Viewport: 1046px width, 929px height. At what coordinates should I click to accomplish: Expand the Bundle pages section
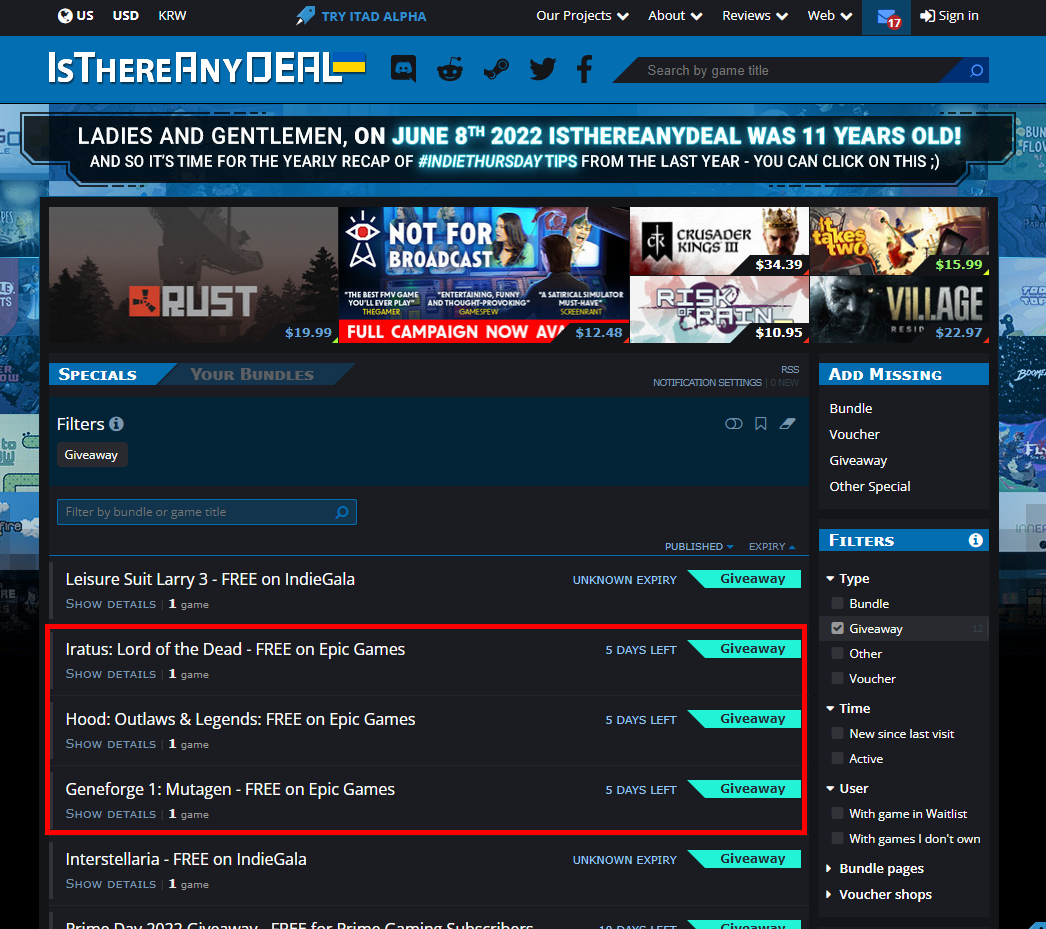pyautogui.click(x=875, y=868)
